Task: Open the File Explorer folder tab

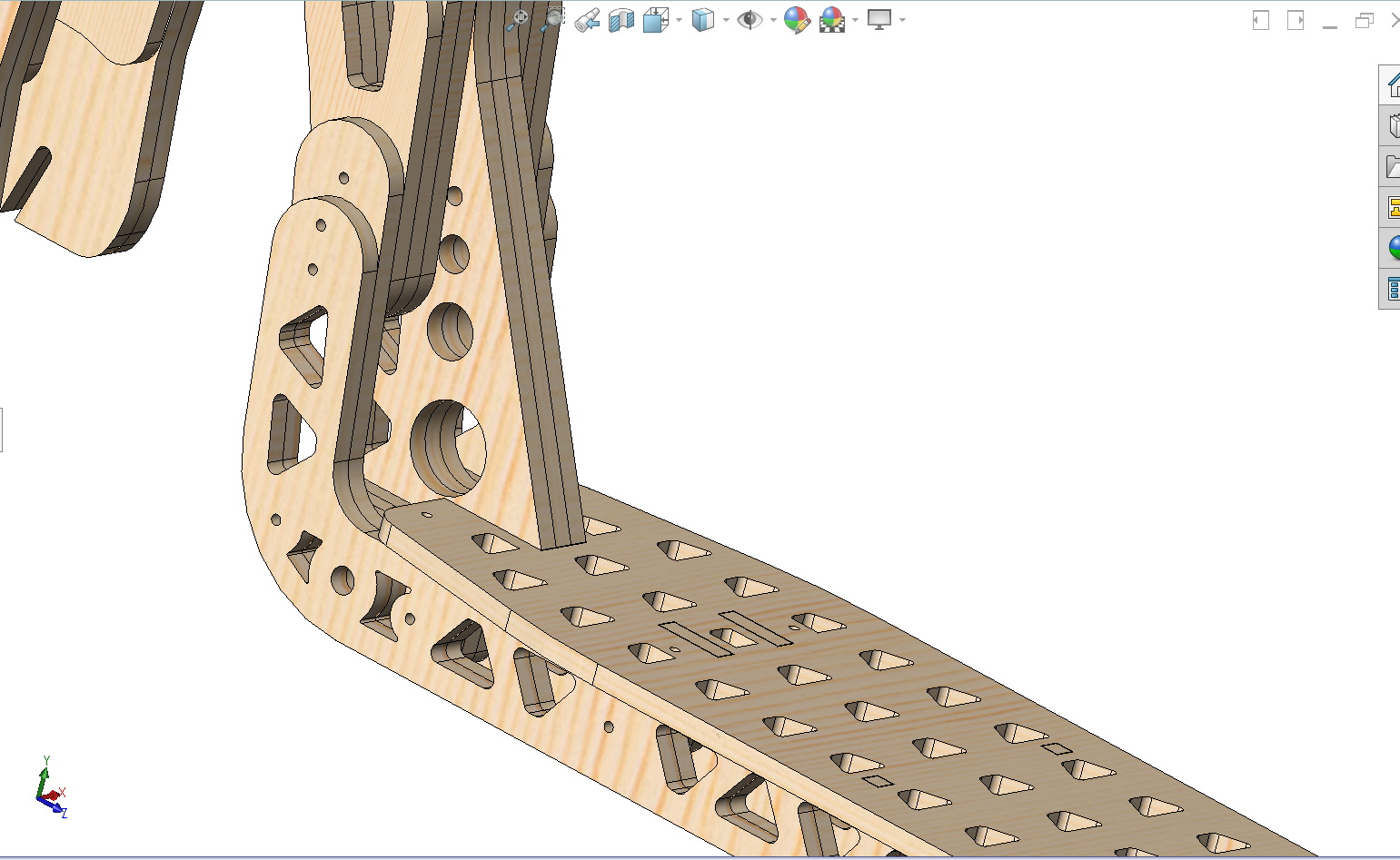Action: click(1391, 166)
